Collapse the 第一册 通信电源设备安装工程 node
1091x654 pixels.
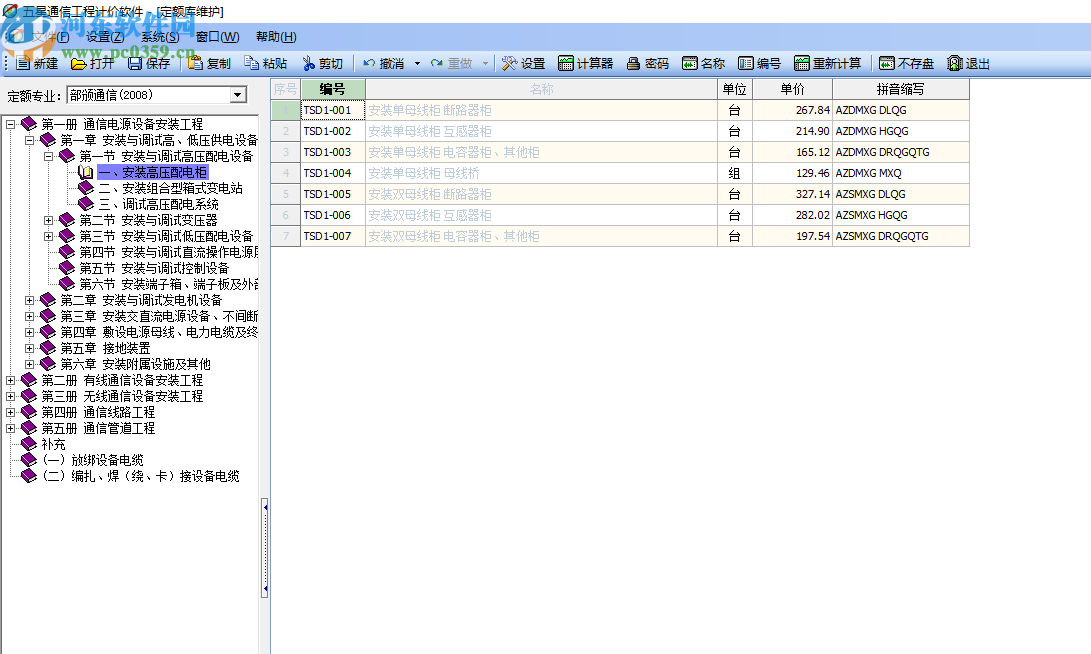click(x=10, y=125)
